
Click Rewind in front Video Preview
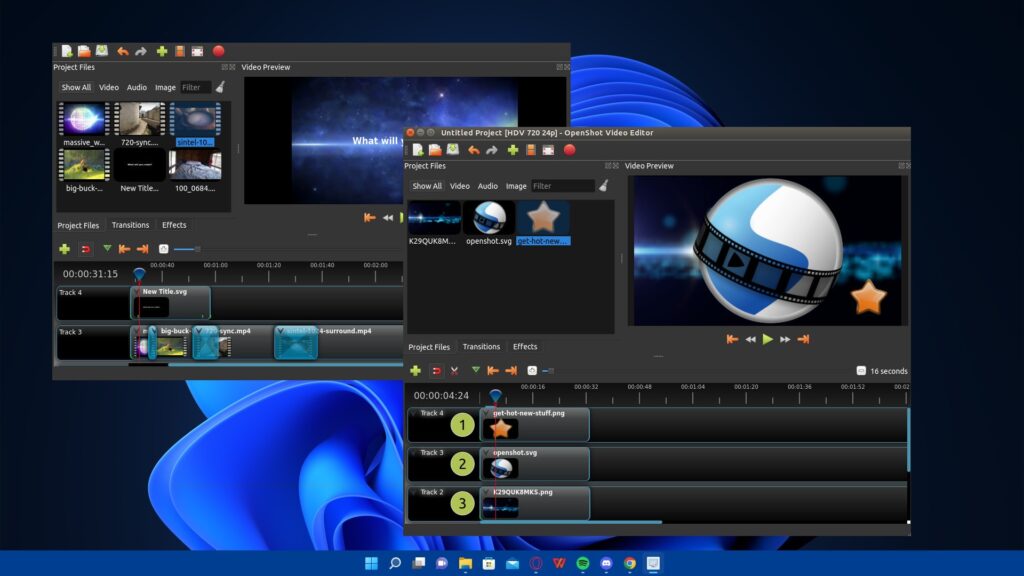coord(750,340)
